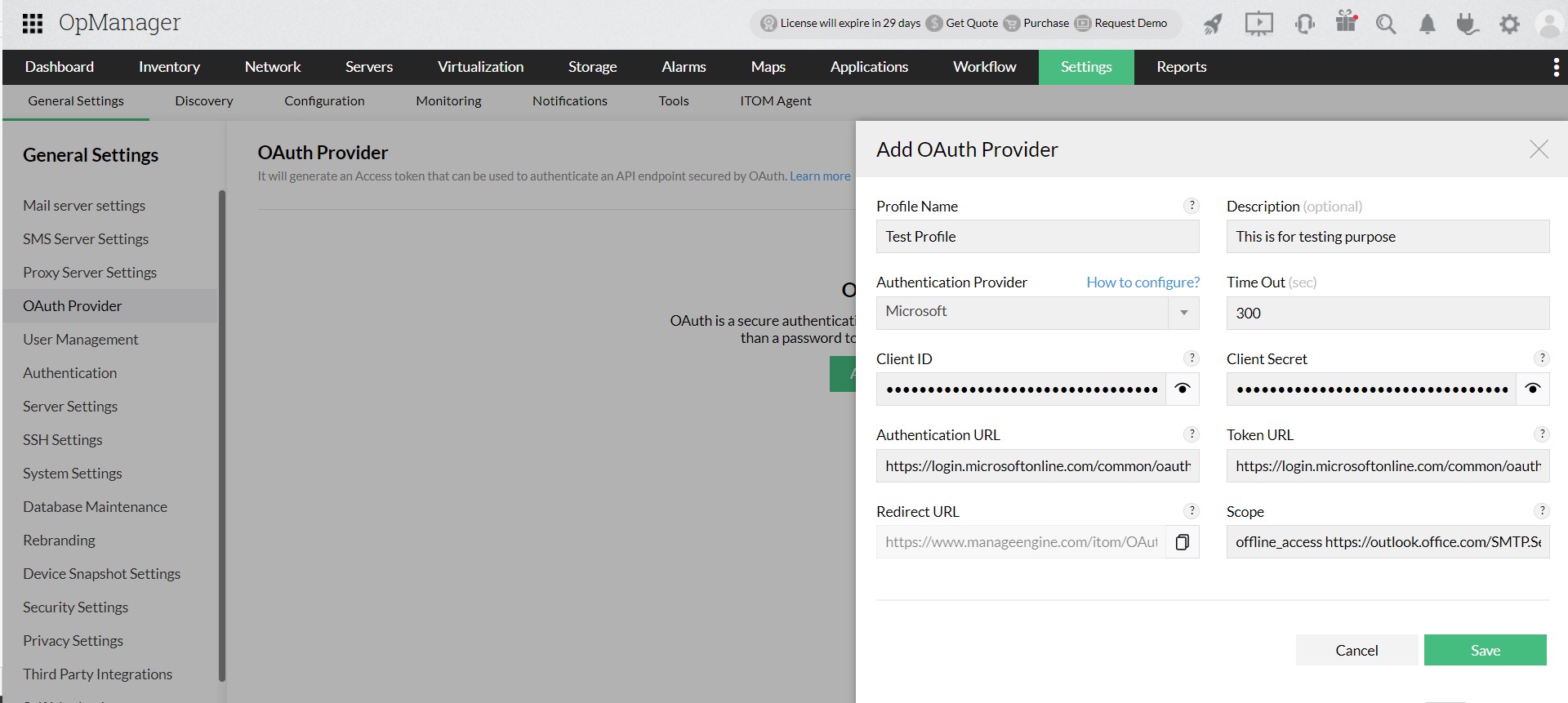
Task: Show Client ID using the eye icon
Action: click(1182, 389)
